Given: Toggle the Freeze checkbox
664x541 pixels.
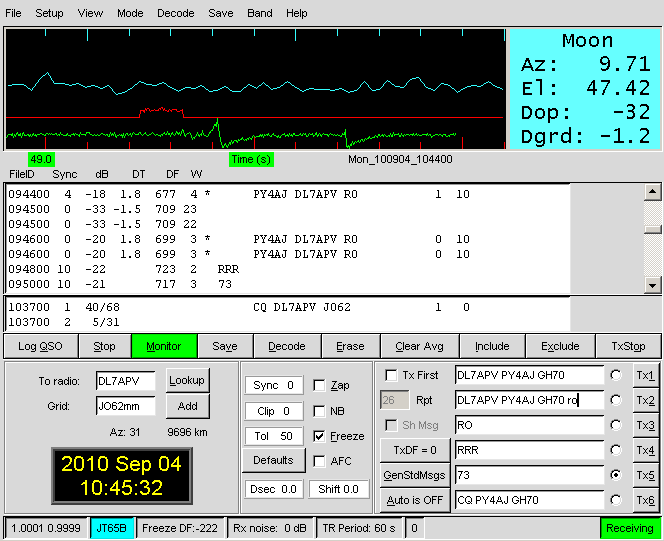Looking at the screenshot, I should (320, 436).
